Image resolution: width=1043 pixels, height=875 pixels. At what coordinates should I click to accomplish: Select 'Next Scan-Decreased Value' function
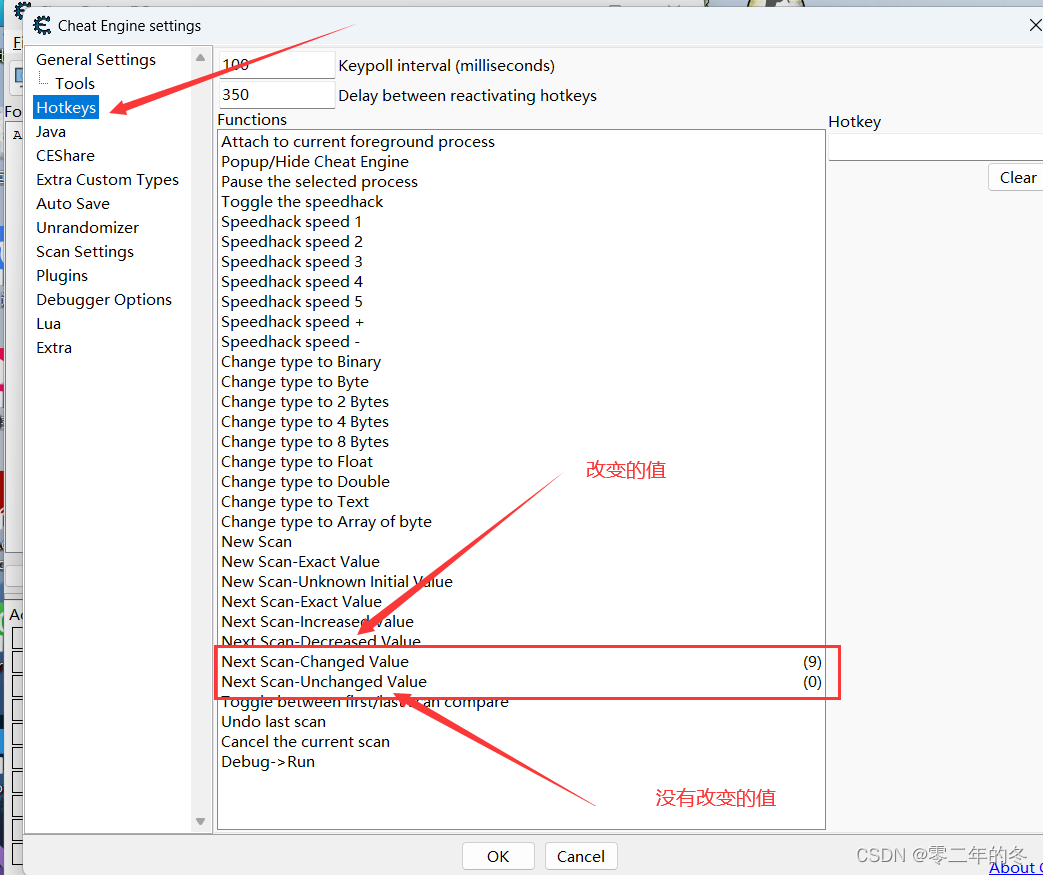pos(521,641)
